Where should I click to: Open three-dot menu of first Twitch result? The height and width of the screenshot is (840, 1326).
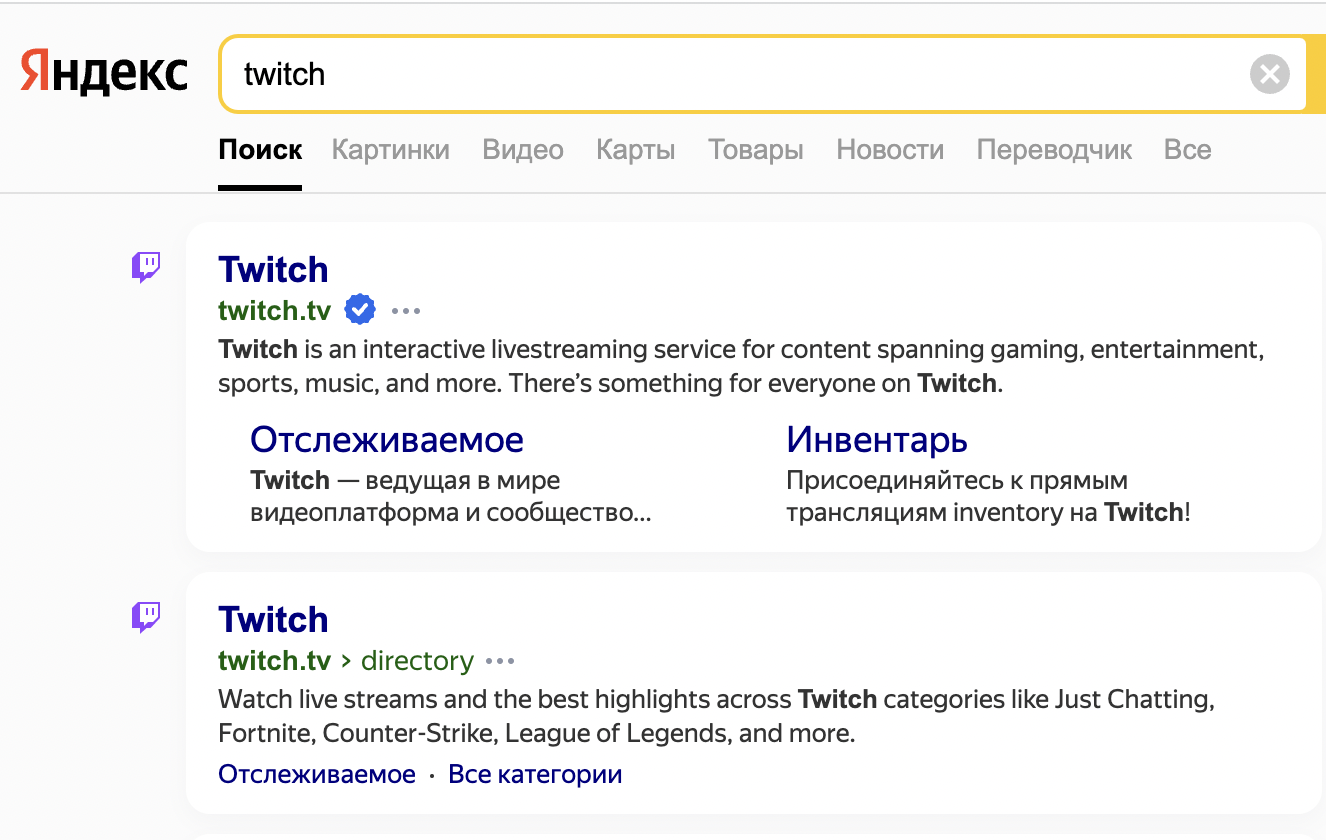[406, 311]
